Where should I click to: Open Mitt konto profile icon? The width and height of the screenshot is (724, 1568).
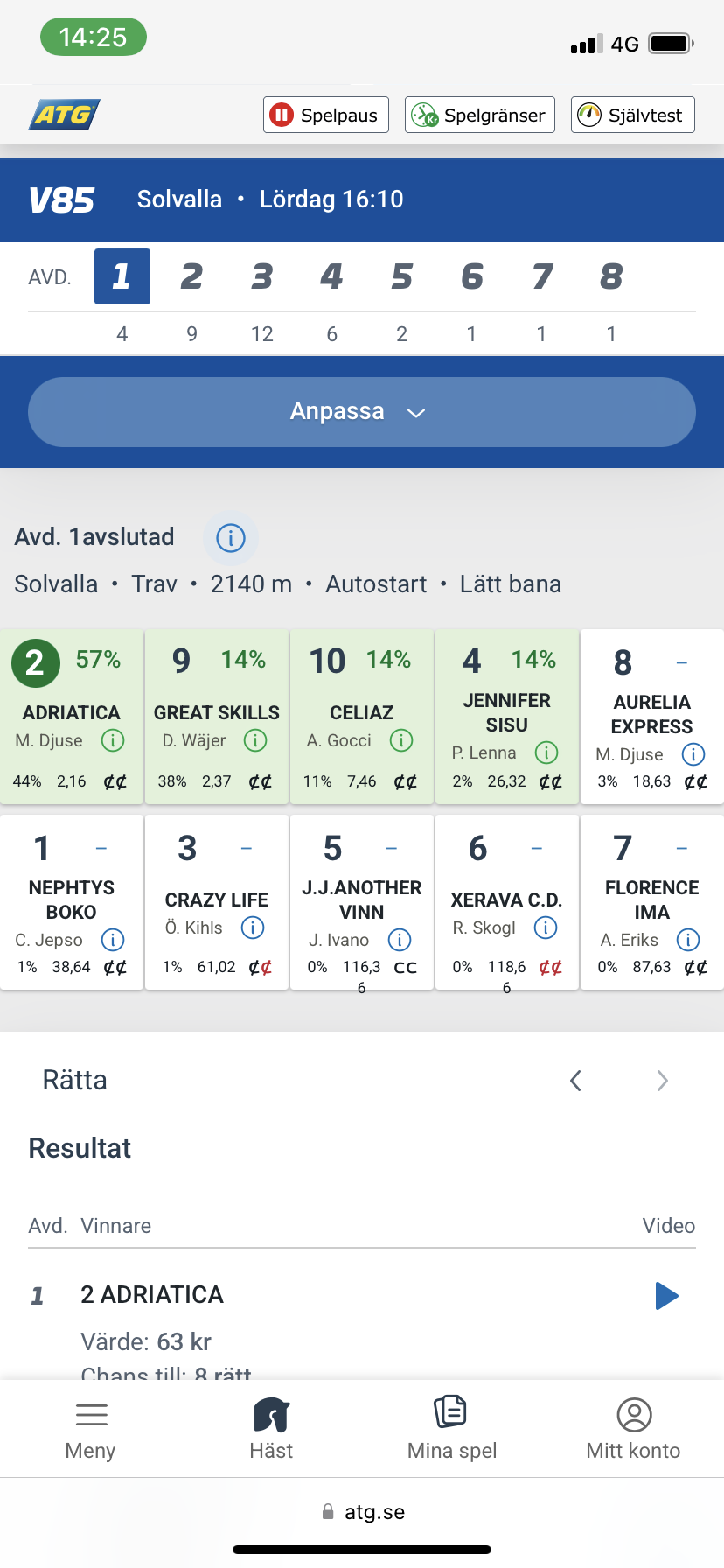tap(633, 1430)
